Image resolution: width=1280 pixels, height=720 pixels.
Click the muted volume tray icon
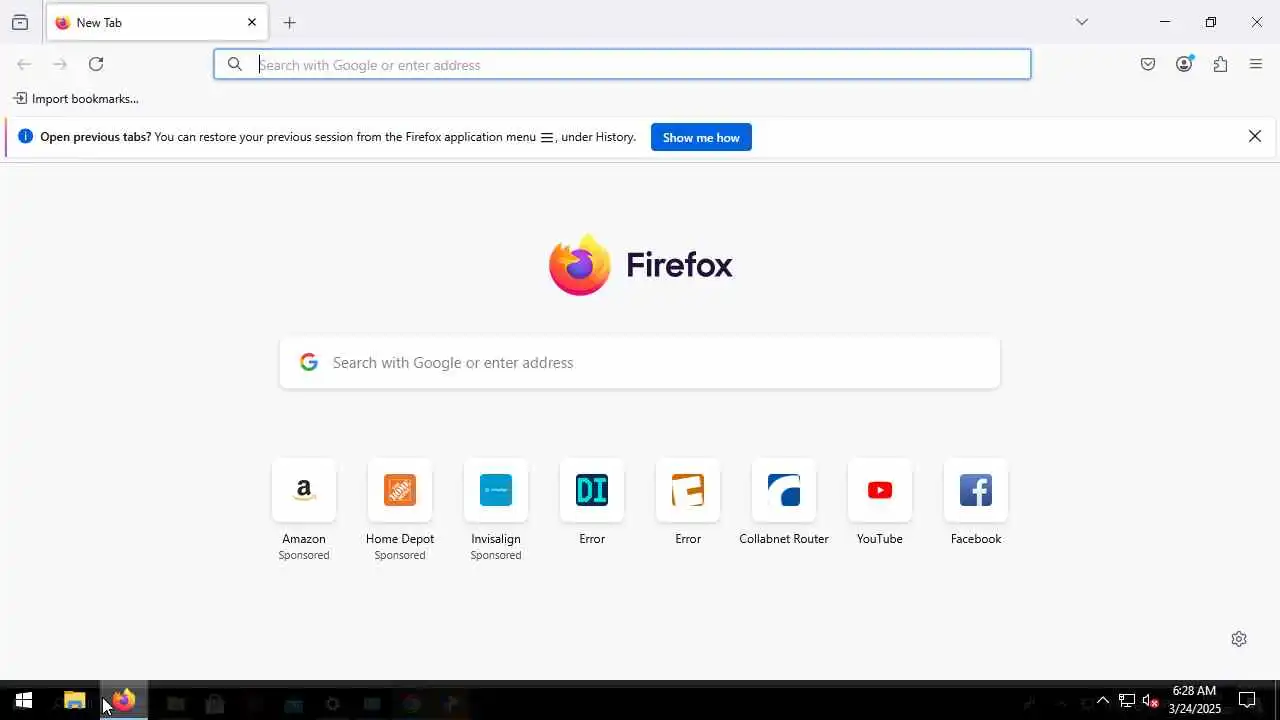[x=1151, y=701]
